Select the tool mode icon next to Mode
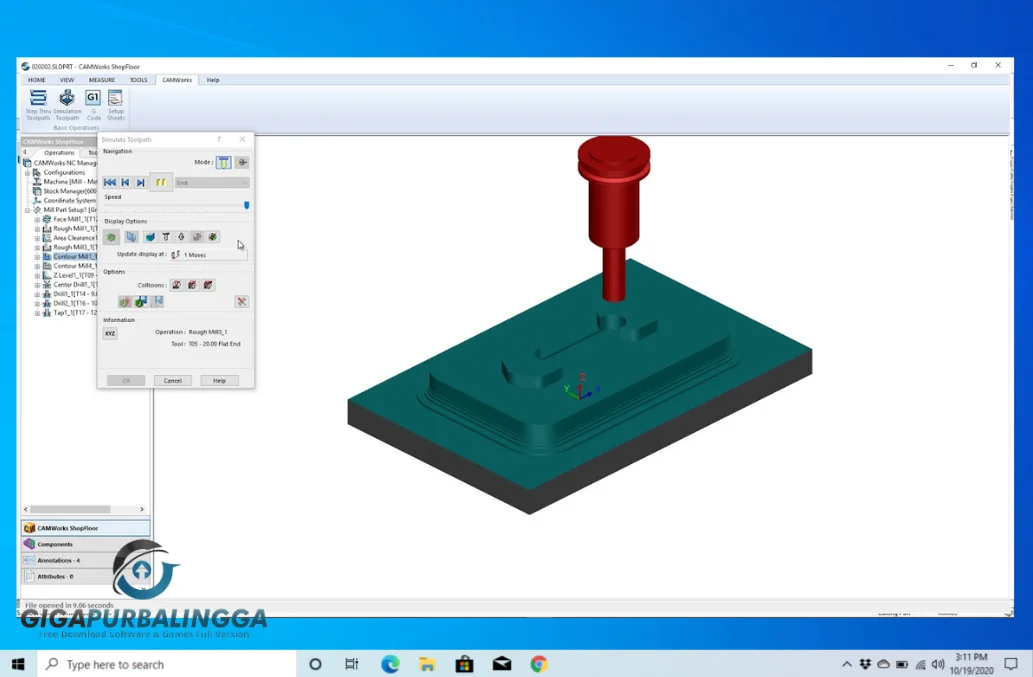Screen dimensions: 1033x677 click(x=224, y=162)
